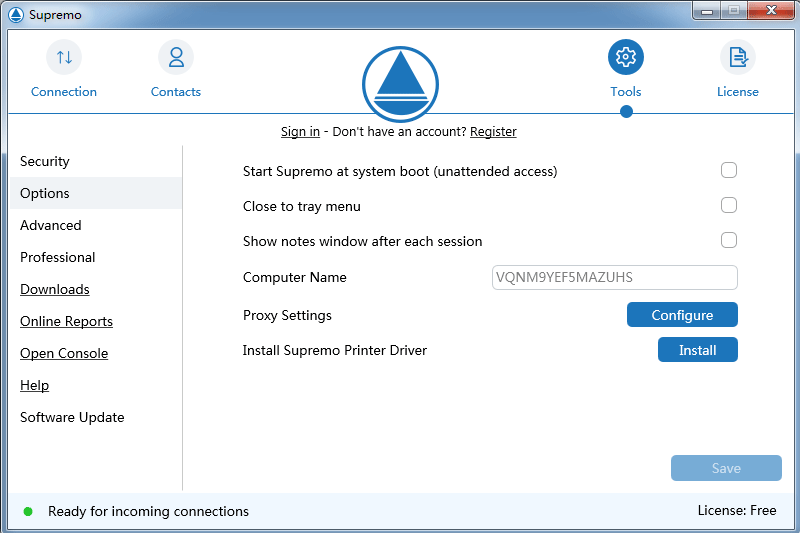Click the central Supremo sailboat logo
Viewport: 800px width, 533px height.
point(401,84)
